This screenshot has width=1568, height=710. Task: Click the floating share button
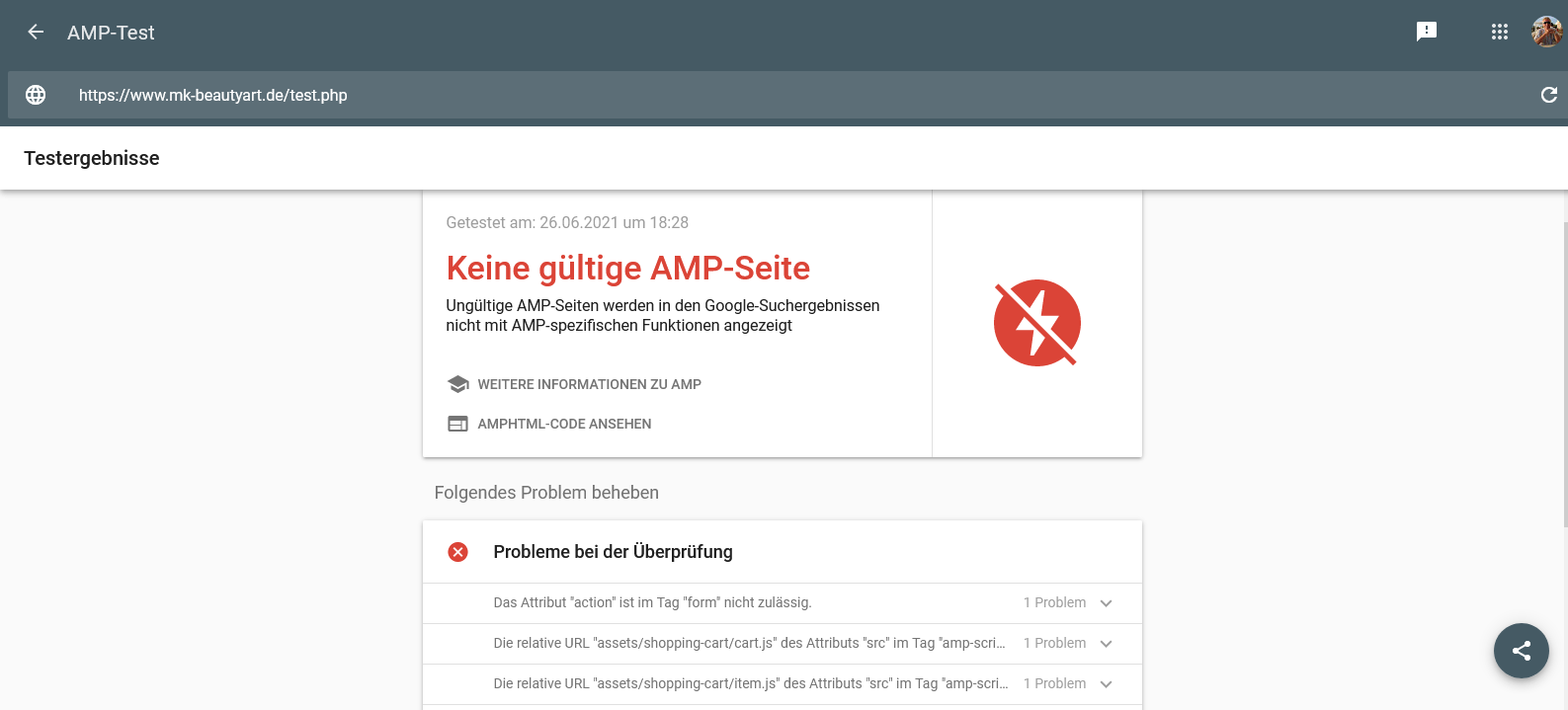coord(1521,651)
